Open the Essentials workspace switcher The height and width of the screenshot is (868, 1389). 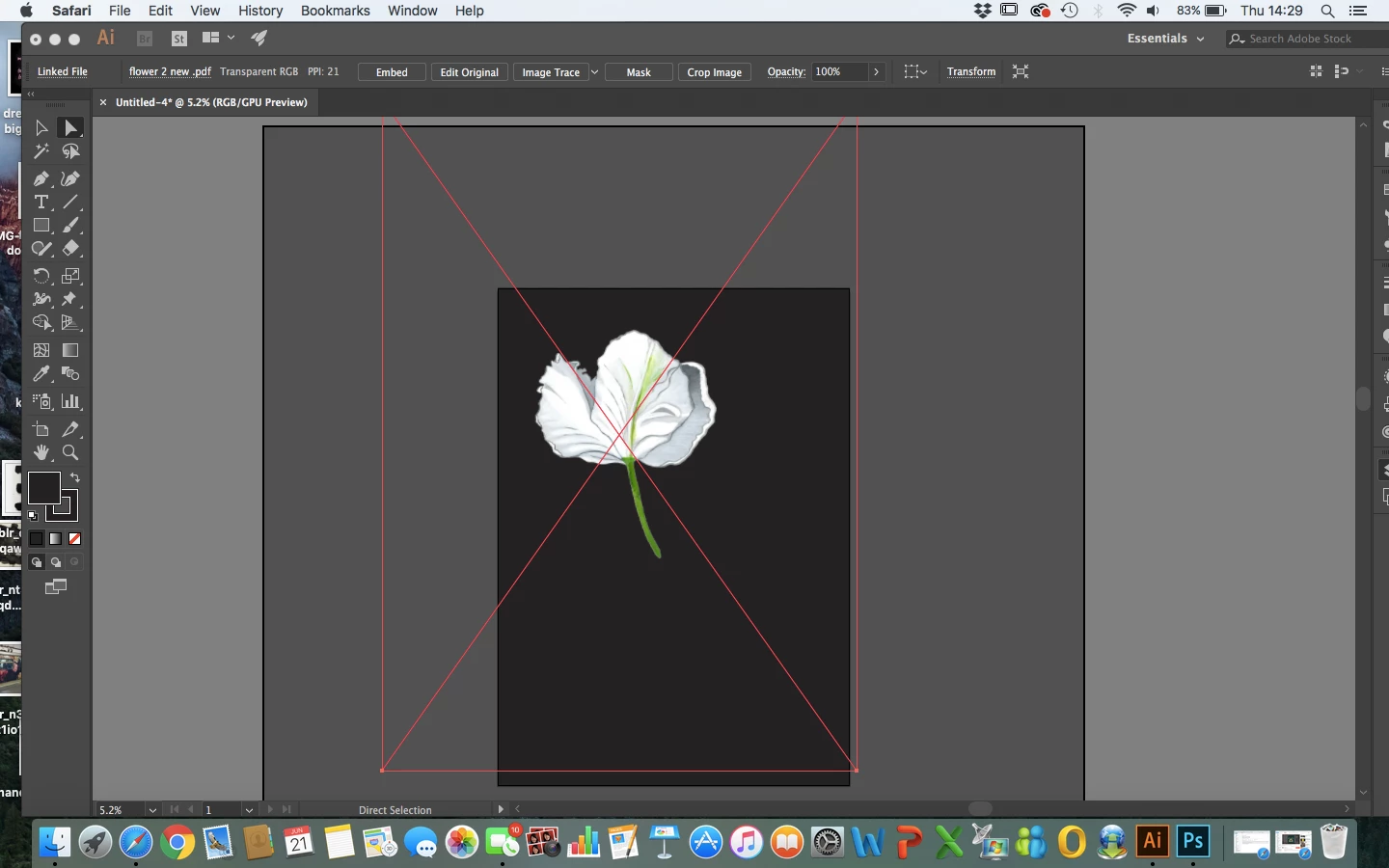pos(1165,39)
